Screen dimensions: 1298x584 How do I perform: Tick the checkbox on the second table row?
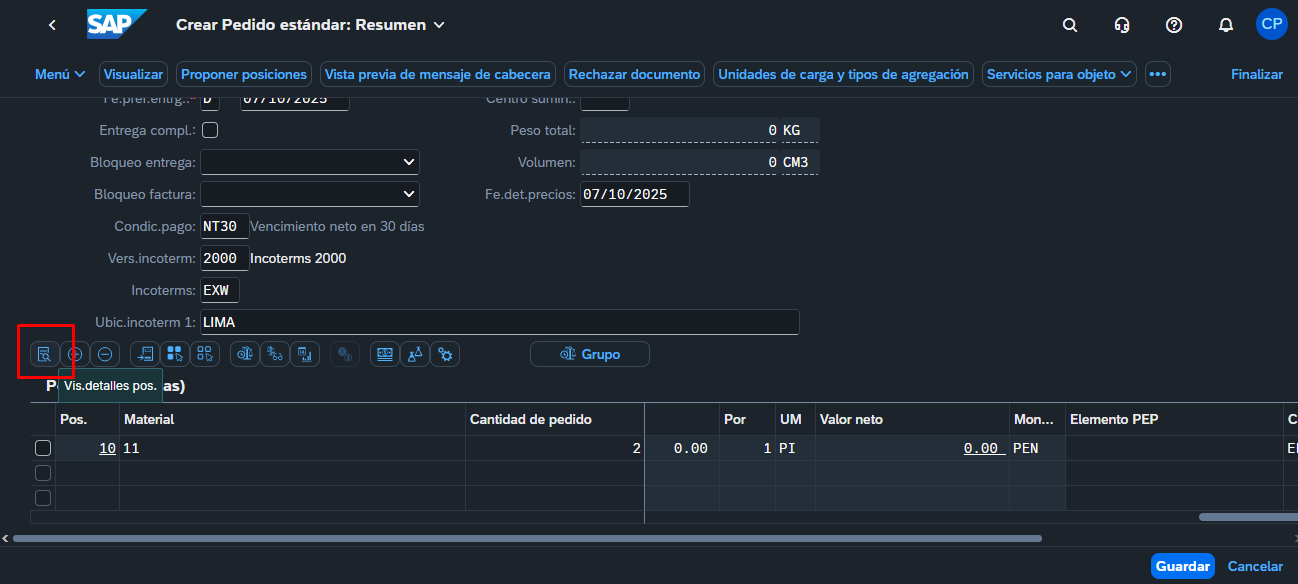coord(43,473)
